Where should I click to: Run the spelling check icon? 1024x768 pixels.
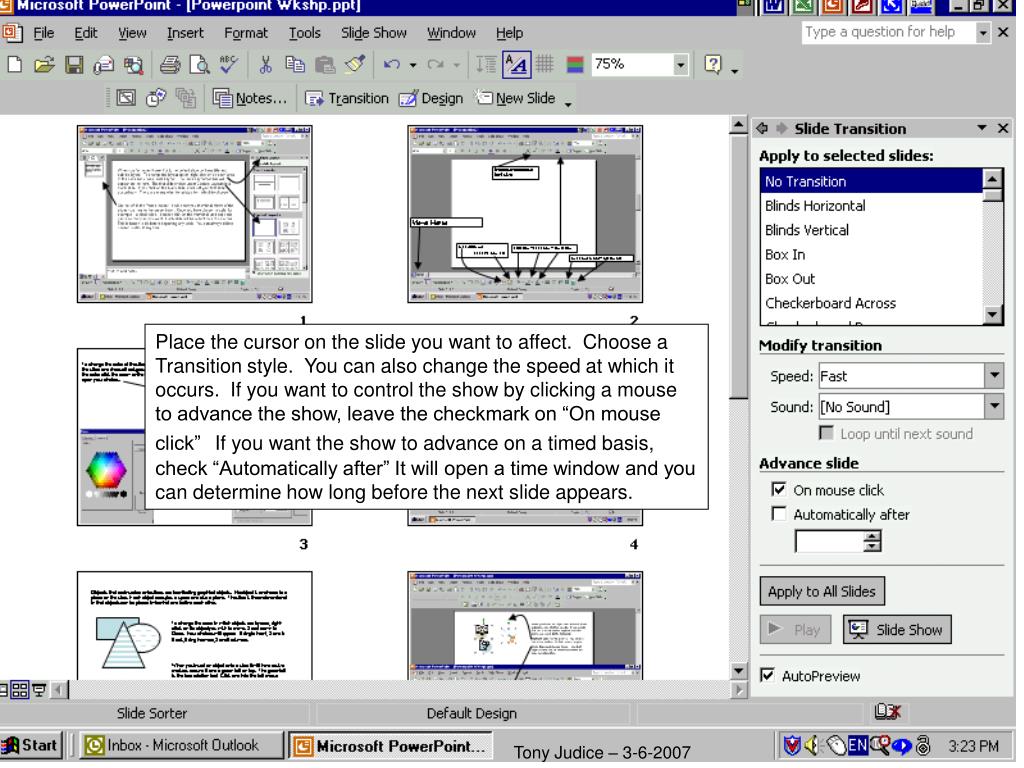point(229,65)
